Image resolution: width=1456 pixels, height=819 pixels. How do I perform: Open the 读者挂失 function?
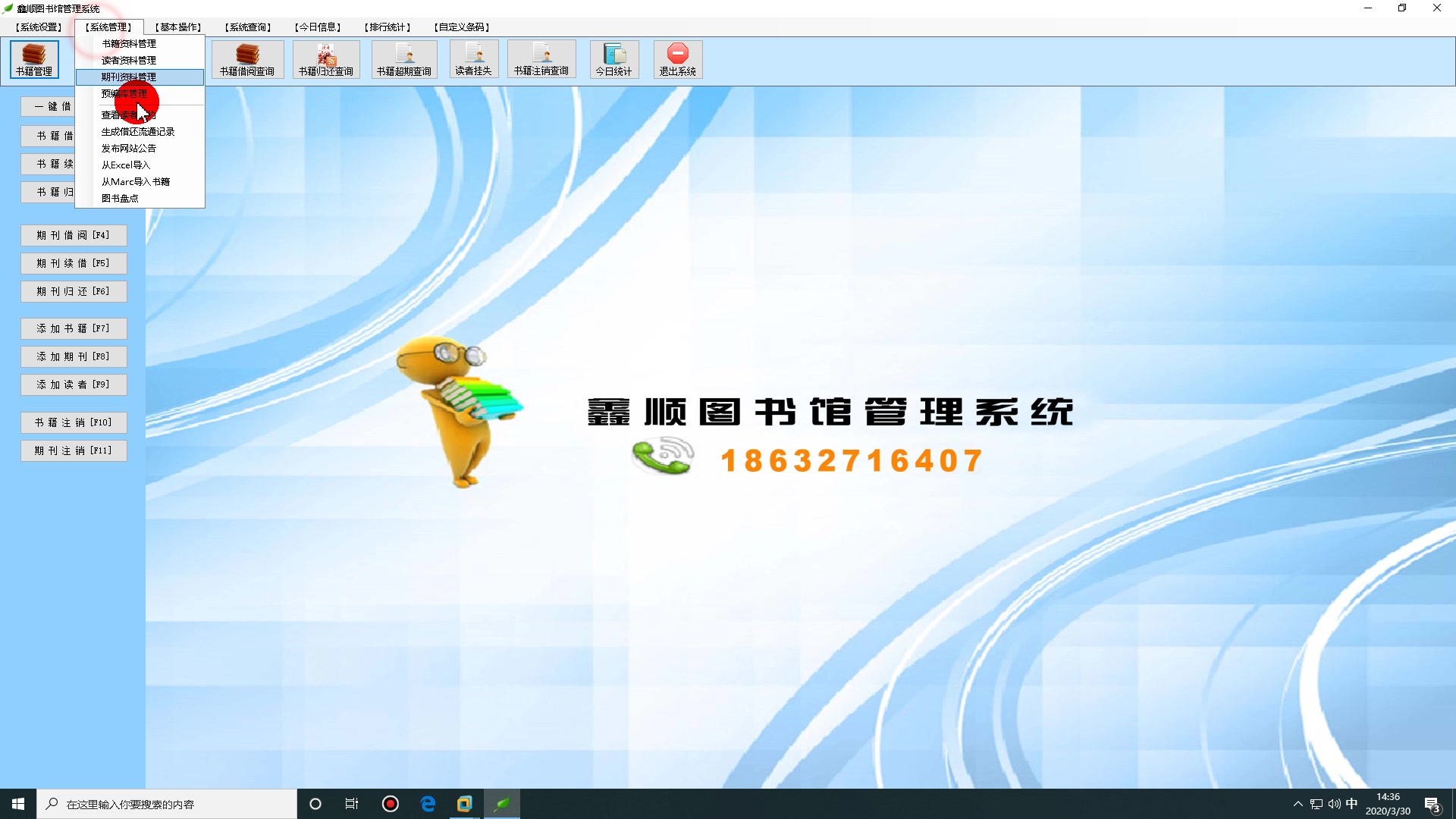click(473, 59)
